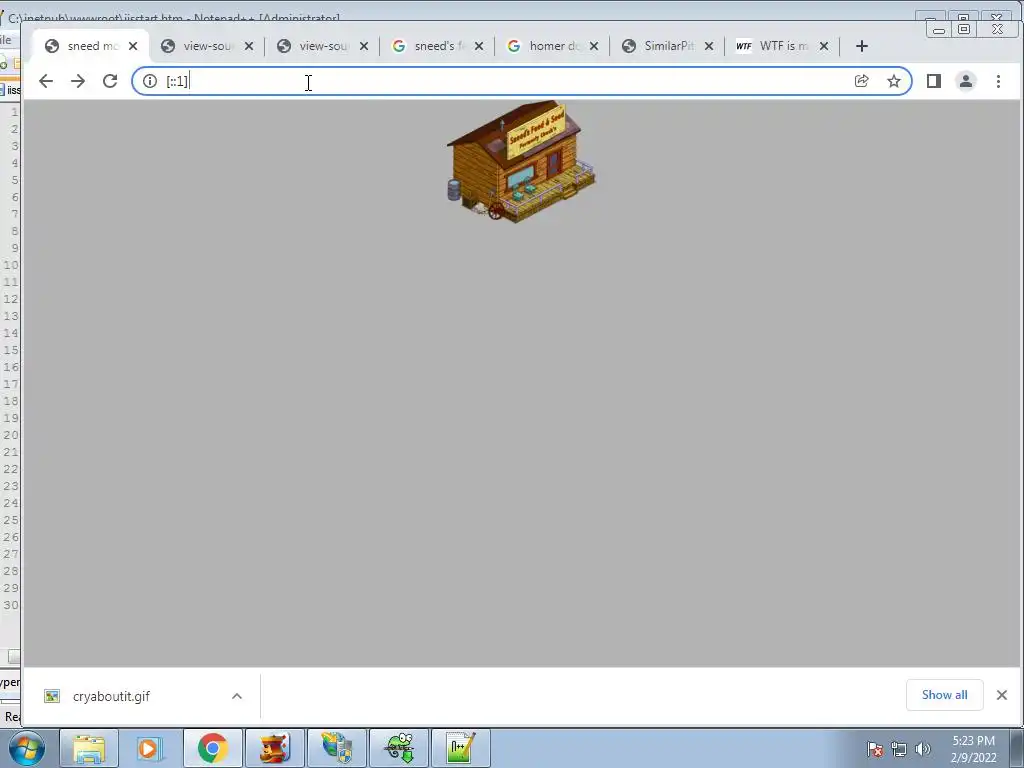Go back to the previous page

(46, 81)
